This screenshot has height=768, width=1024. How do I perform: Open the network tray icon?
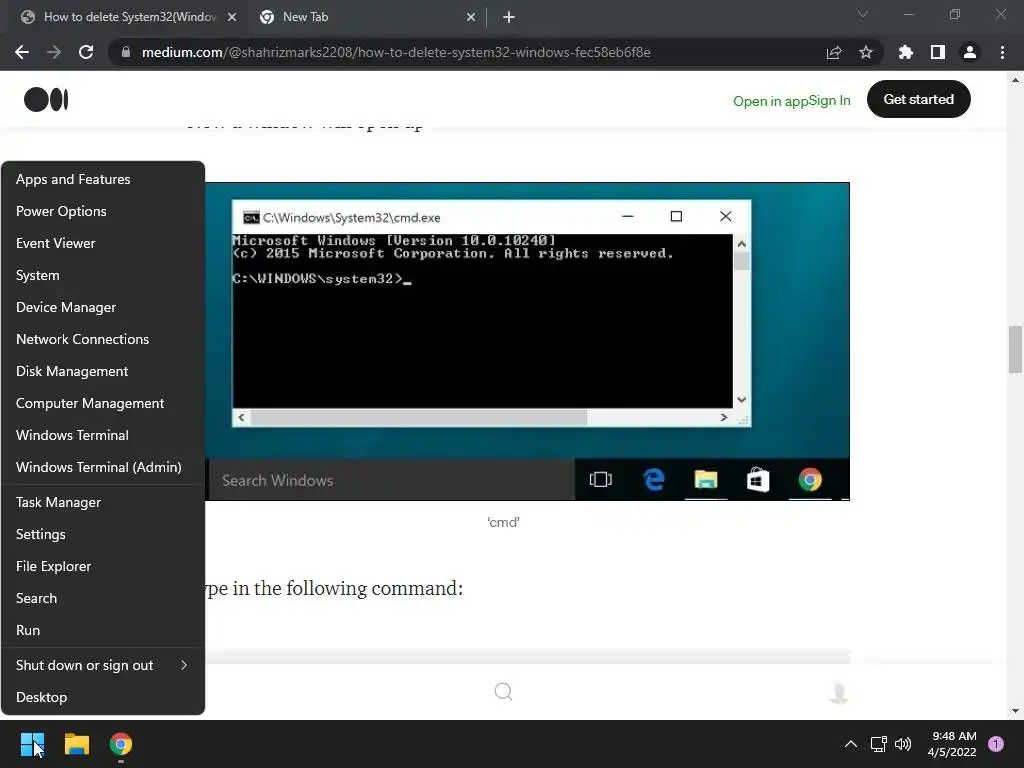pyautogui.click(x=878, y=744)
